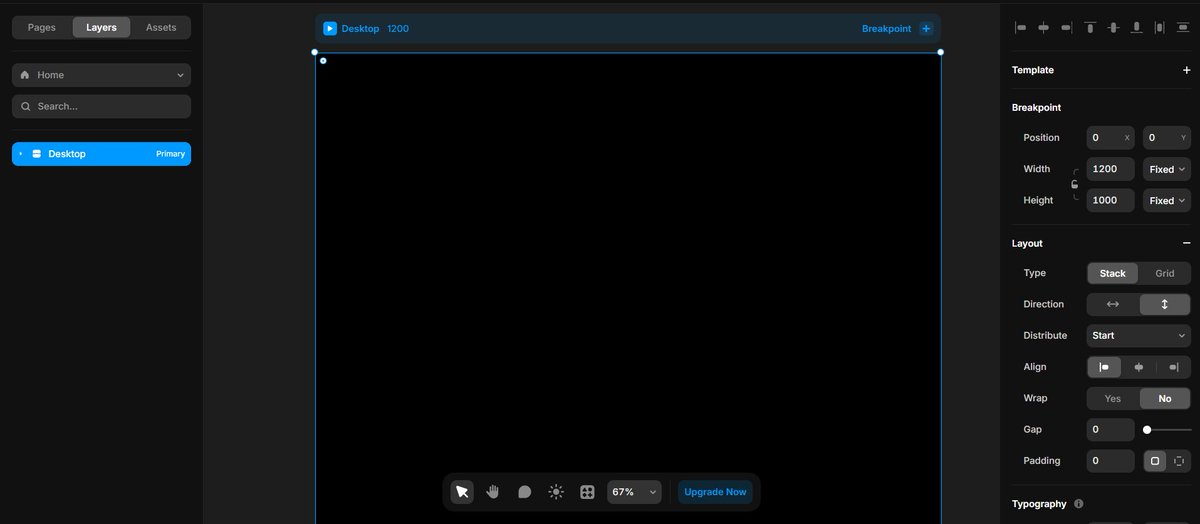The image size is (1200, 524).
Task: Select the comment bubble tool
Action: [x=524, y=492]
